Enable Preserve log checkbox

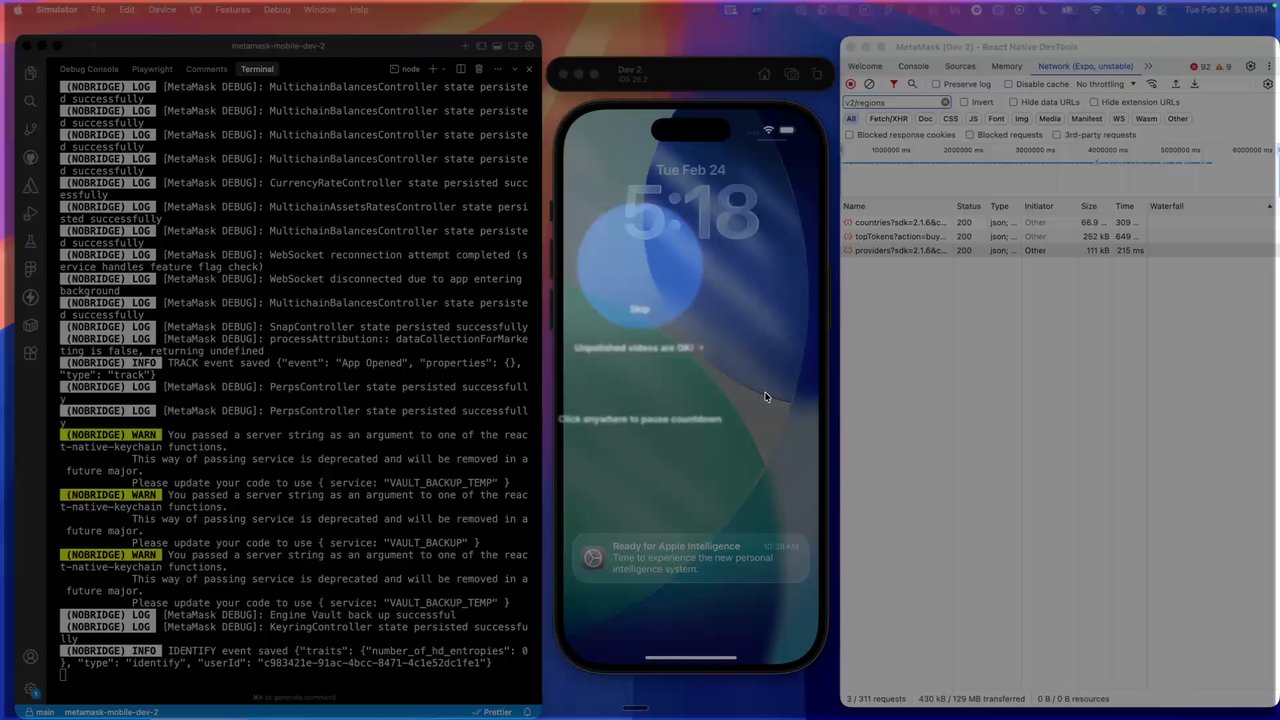(x=936, y=84)
